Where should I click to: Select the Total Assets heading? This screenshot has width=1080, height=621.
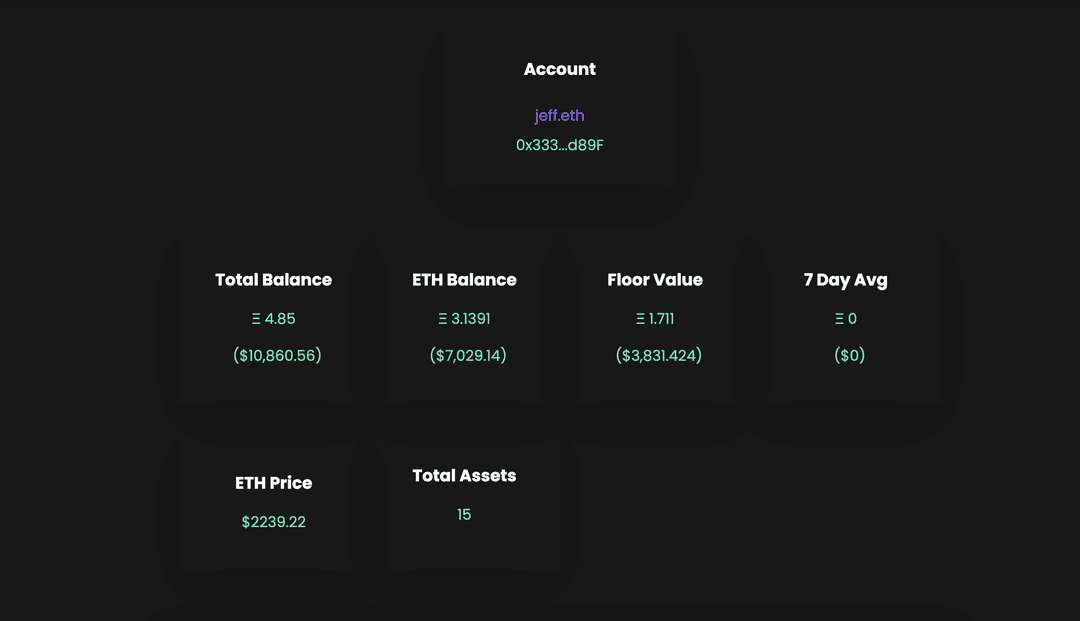click(464, 476)
